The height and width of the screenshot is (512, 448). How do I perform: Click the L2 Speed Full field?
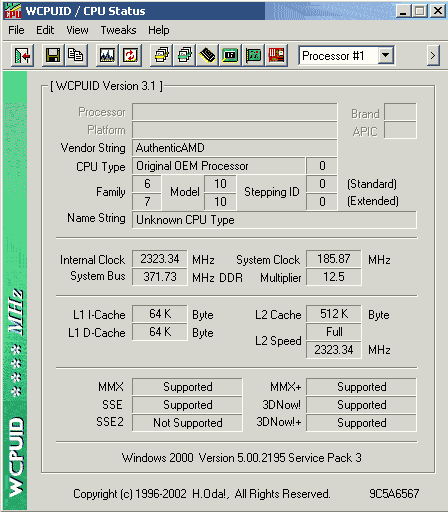click(x=334, y=332)
